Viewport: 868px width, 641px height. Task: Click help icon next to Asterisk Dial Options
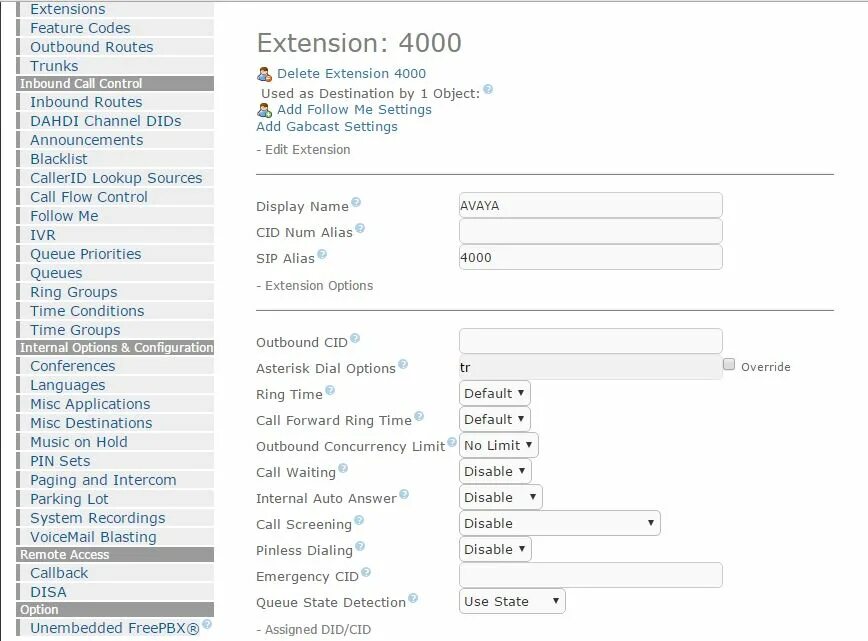[403, 364]
